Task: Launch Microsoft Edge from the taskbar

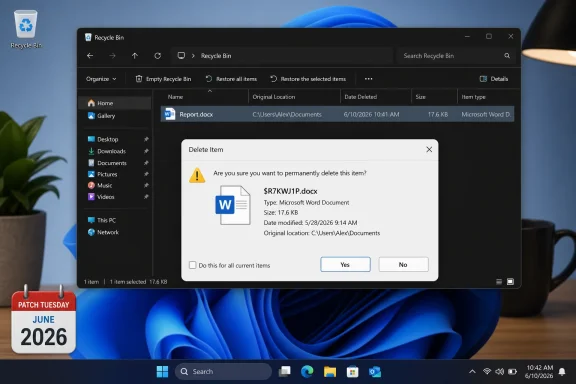Action: click(307, 372)
